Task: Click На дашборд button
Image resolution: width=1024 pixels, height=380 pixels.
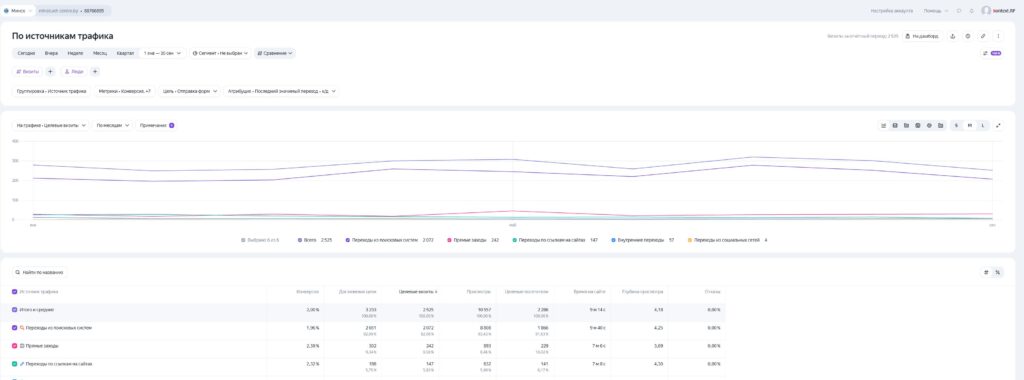Action: click(923, 36)
